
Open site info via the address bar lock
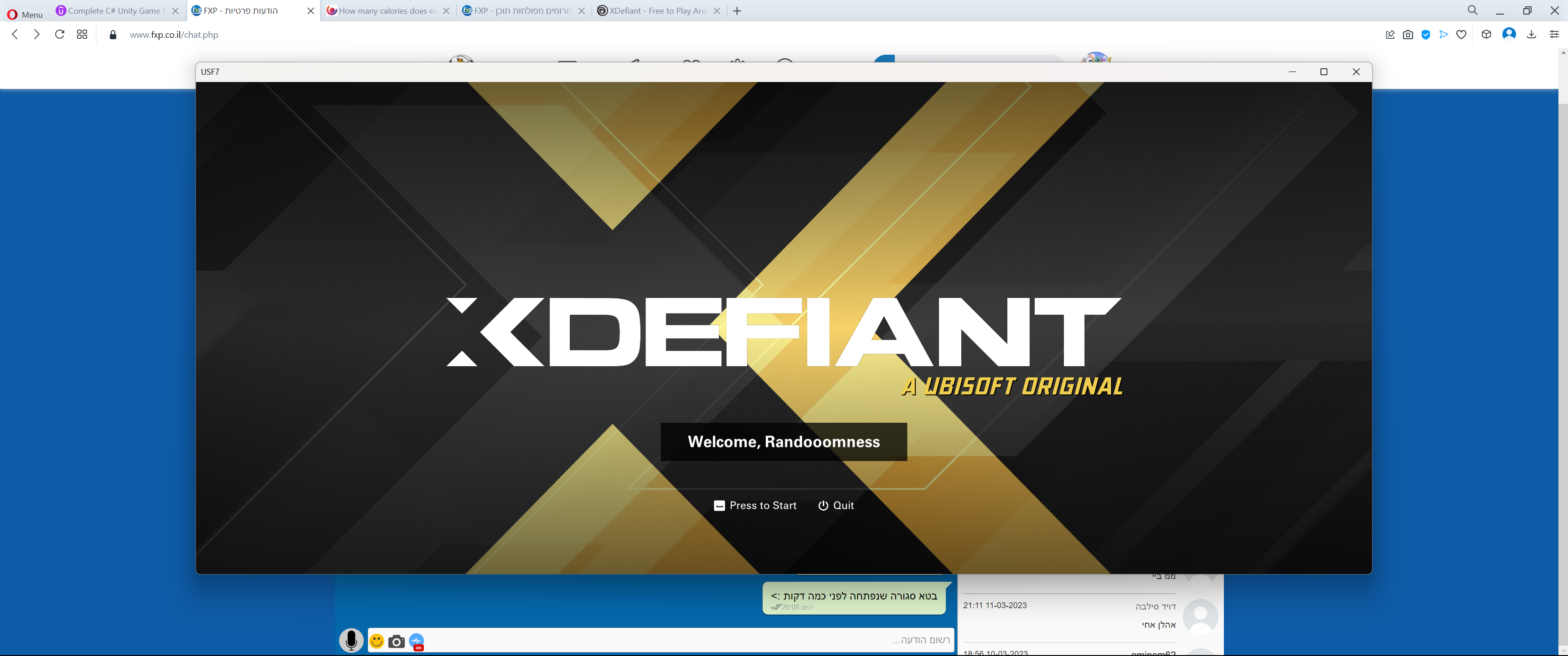[112, 35]
